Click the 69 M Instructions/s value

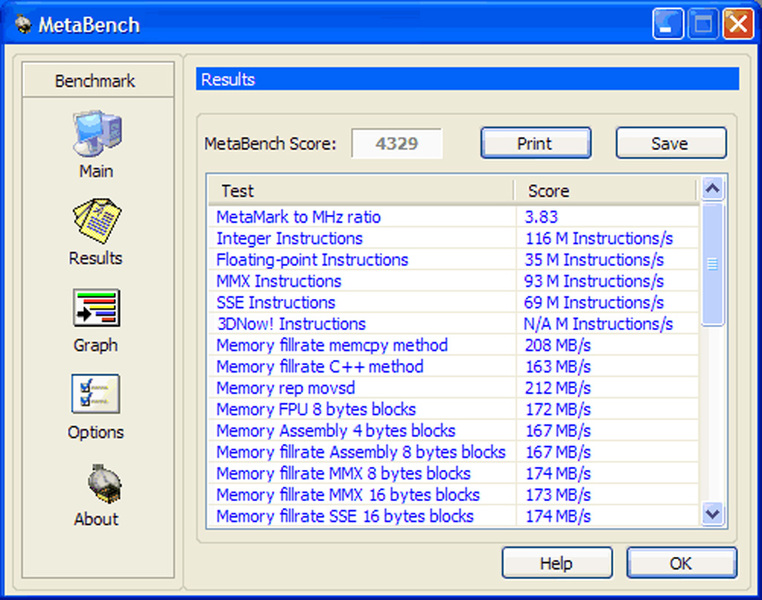click(x=594, y=302)
